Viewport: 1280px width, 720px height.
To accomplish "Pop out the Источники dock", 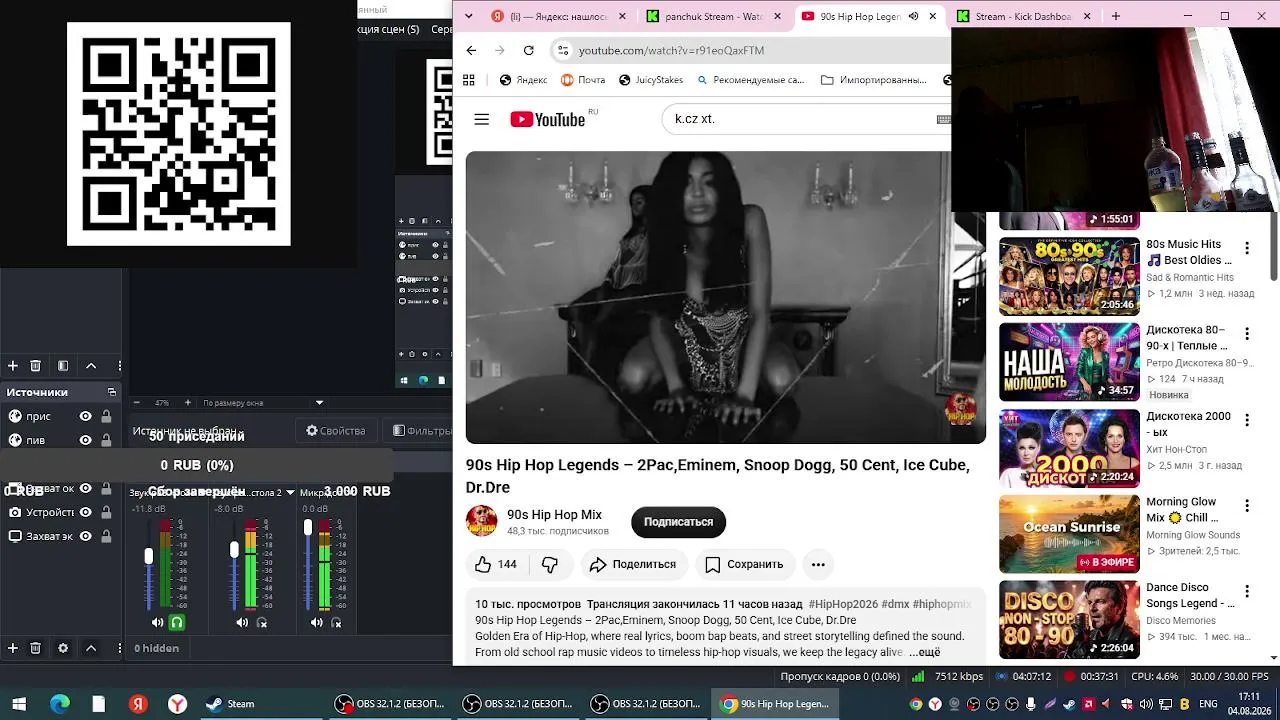I will point(112,392).
